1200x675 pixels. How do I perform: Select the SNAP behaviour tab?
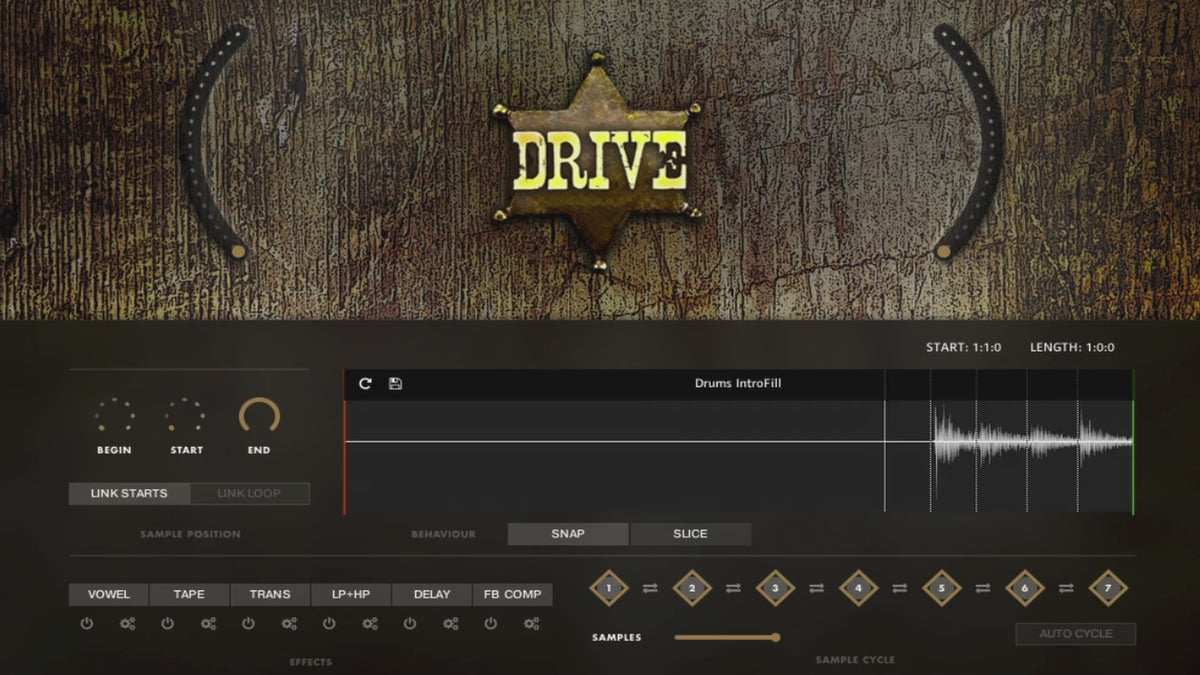coord(568,534)
